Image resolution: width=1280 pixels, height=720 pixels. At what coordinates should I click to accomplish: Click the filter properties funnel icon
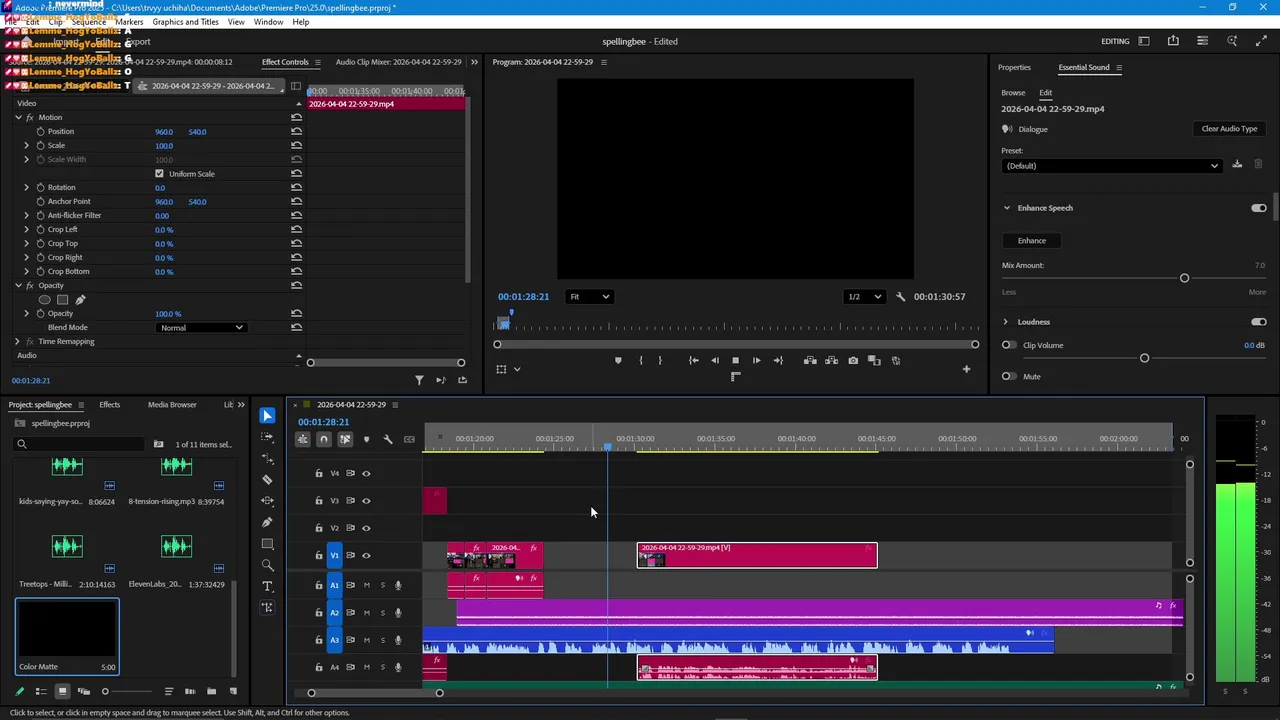pyautogui.click(x=419, y=380)
